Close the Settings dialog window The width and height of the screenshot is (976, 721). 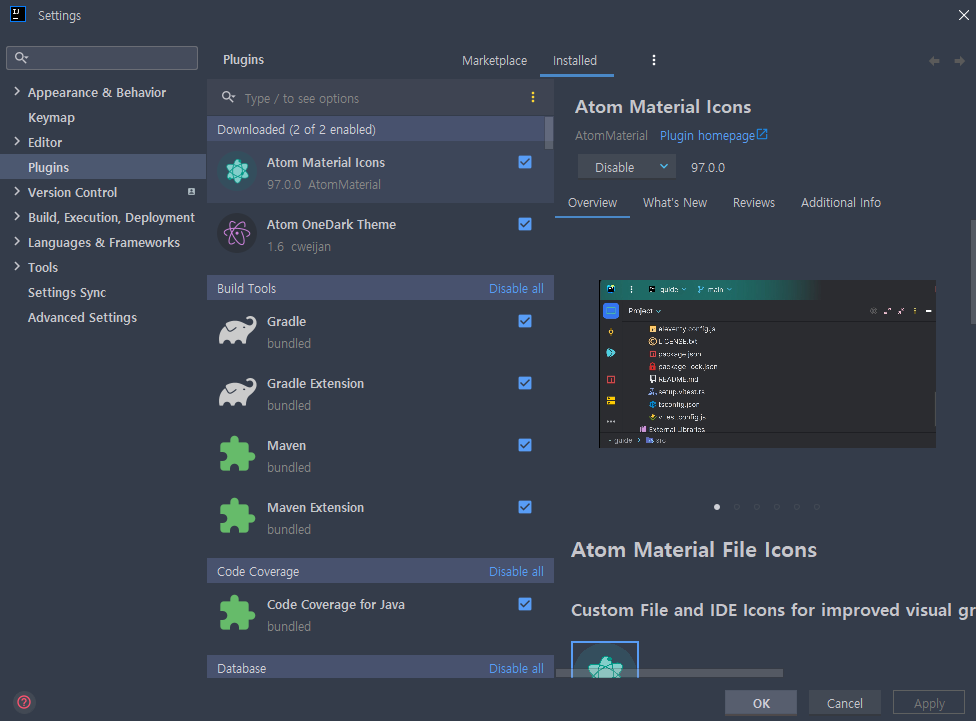coord(964,15)
